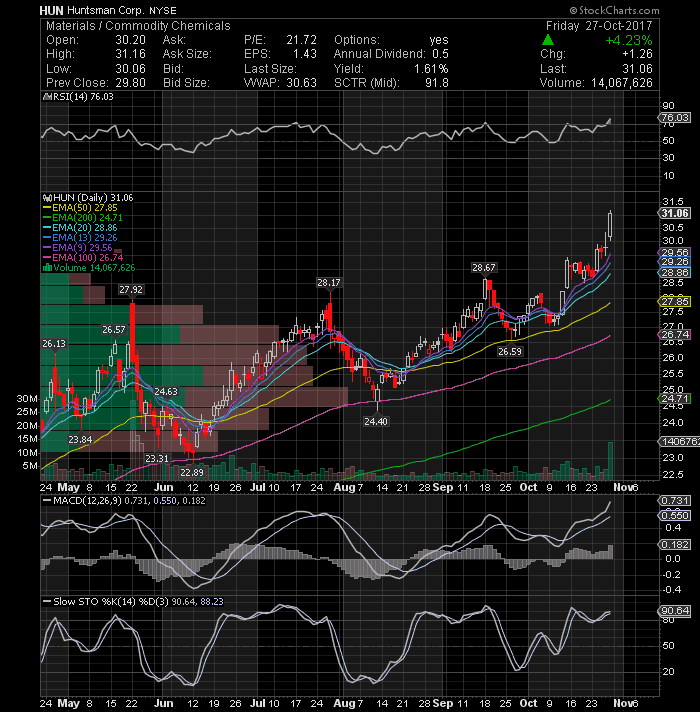Click the 23.31 low price label
This screenshot has width=700, height=712.
[157, 458]
